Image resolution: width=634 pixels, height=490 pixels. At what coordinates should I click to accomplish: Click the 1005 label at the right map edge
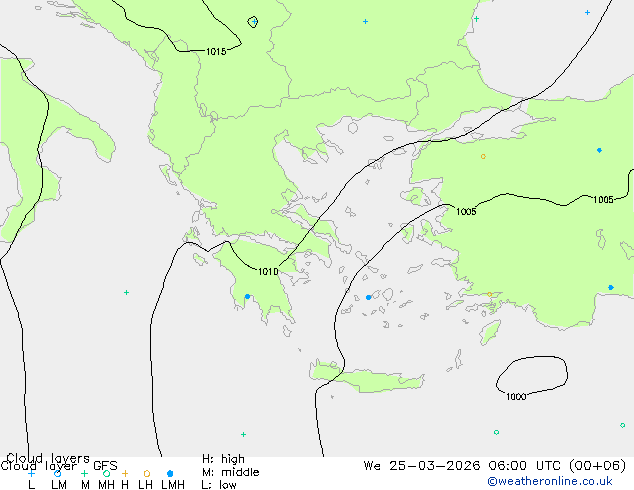(603, 199)
